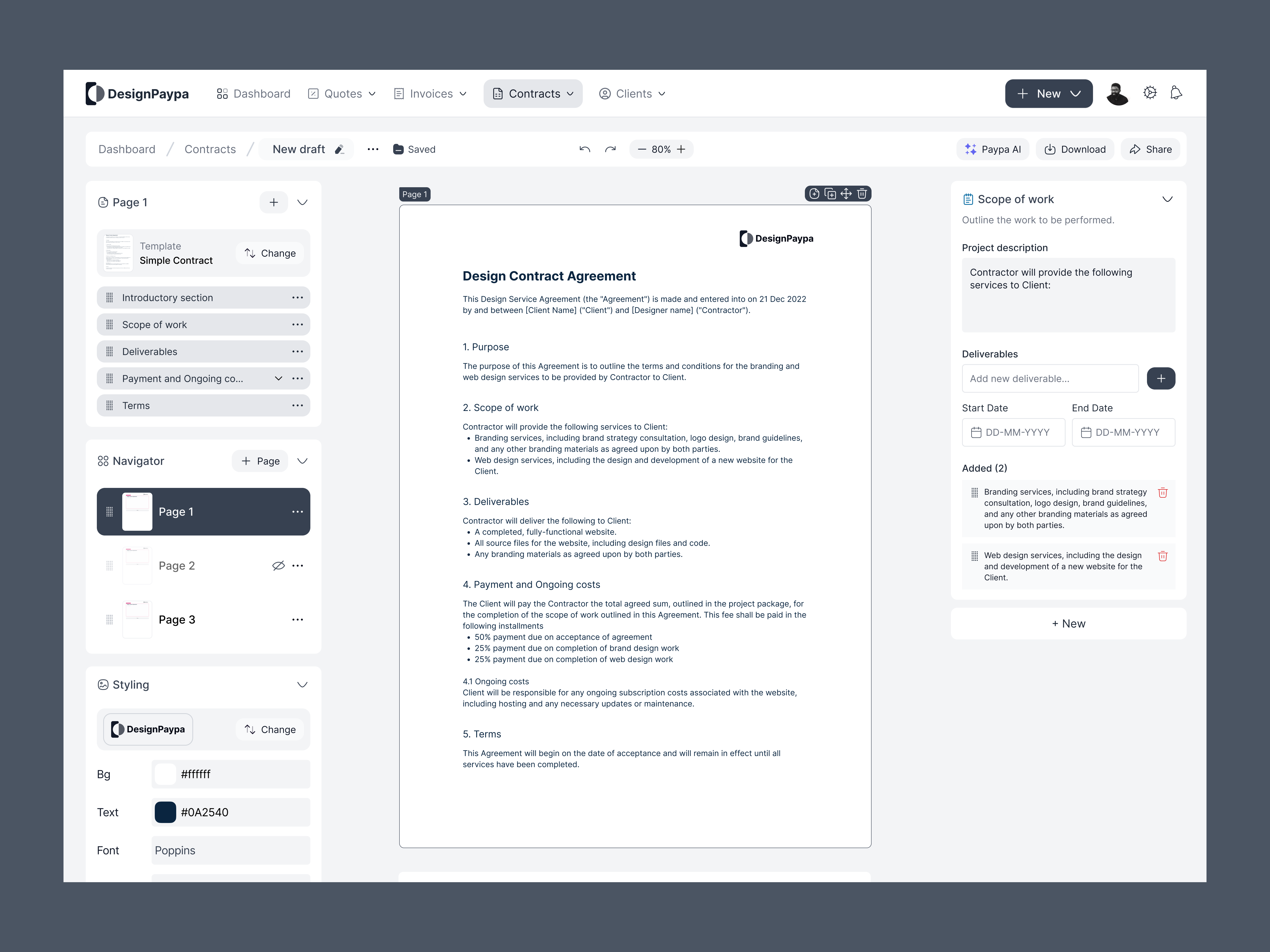The image size is (1270, 952).
Task: Expand the Payment and Ongoing section
Action: [278, 378]
